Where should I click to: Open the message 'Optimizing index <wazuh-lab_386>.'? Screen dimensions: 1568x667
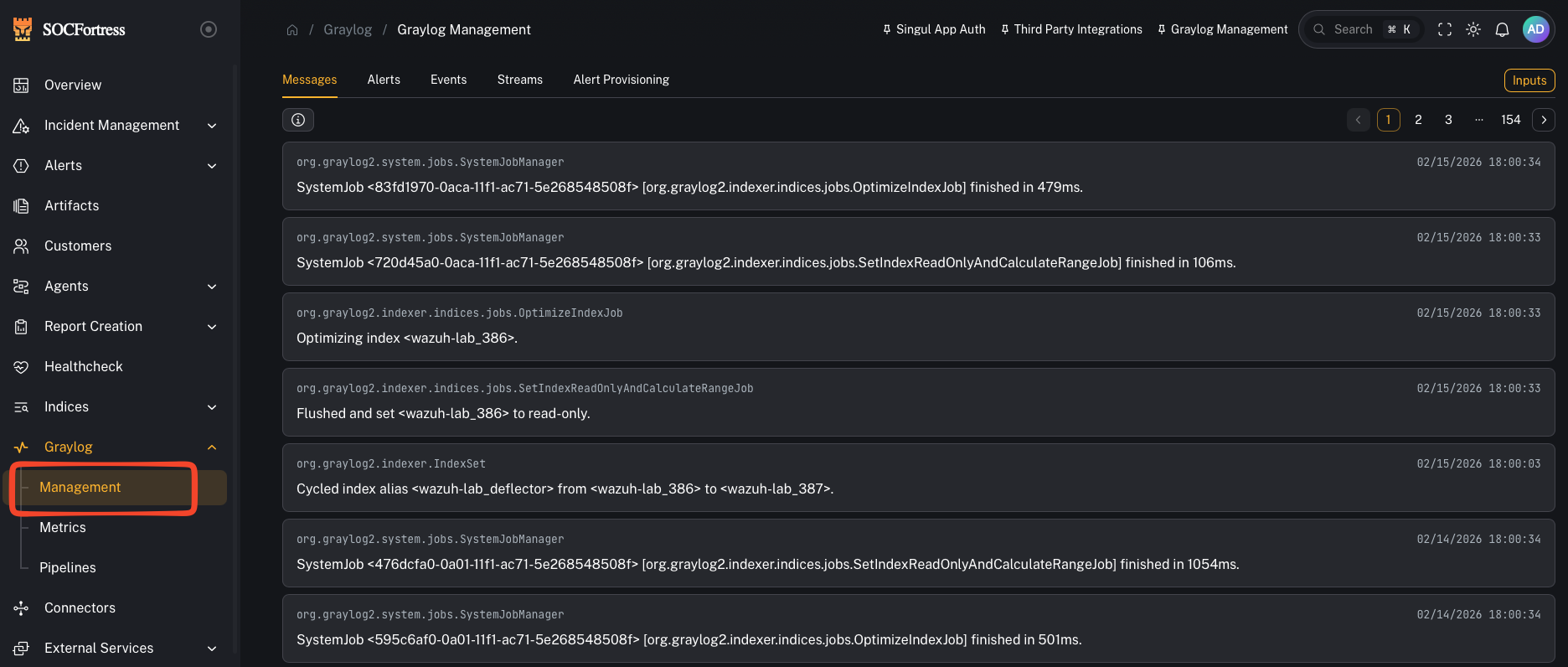click(x=918, y=327)
